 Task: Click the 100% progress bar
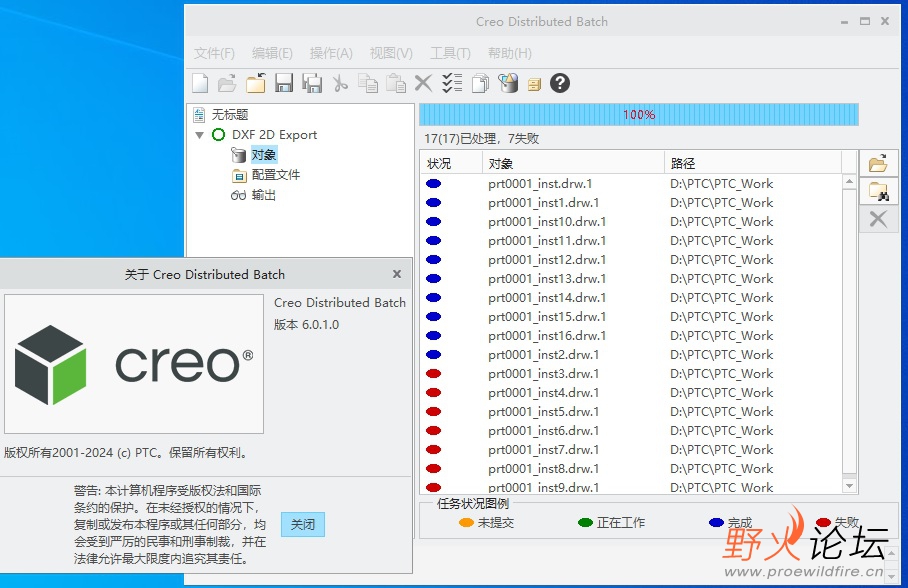tap(639, 115)
